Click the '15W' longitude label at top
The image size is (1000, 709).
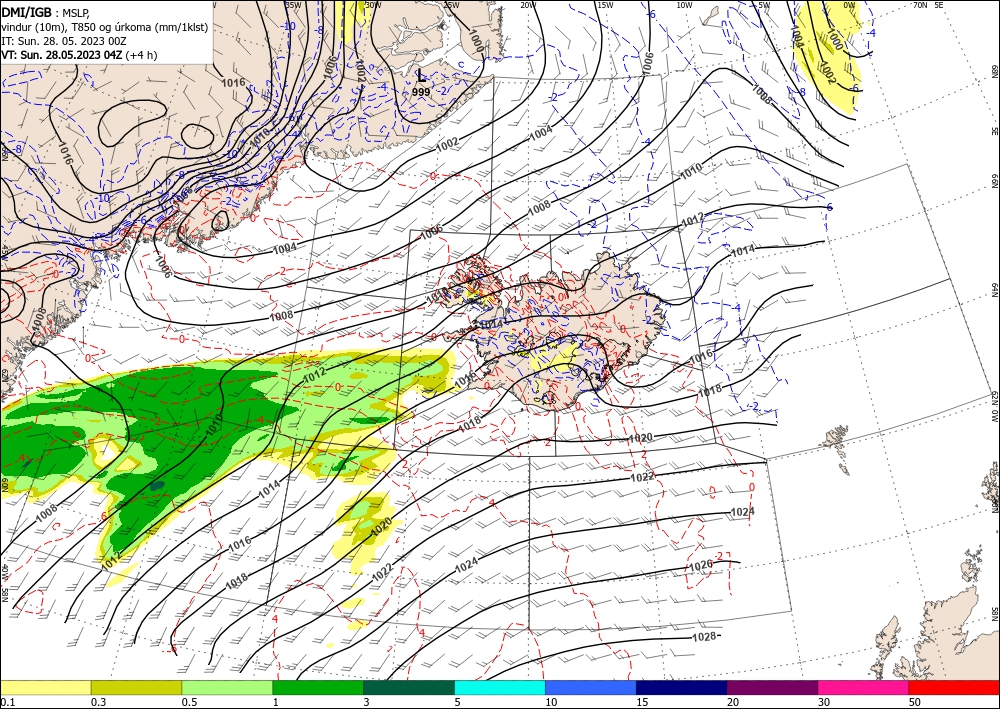pos(605,5)
